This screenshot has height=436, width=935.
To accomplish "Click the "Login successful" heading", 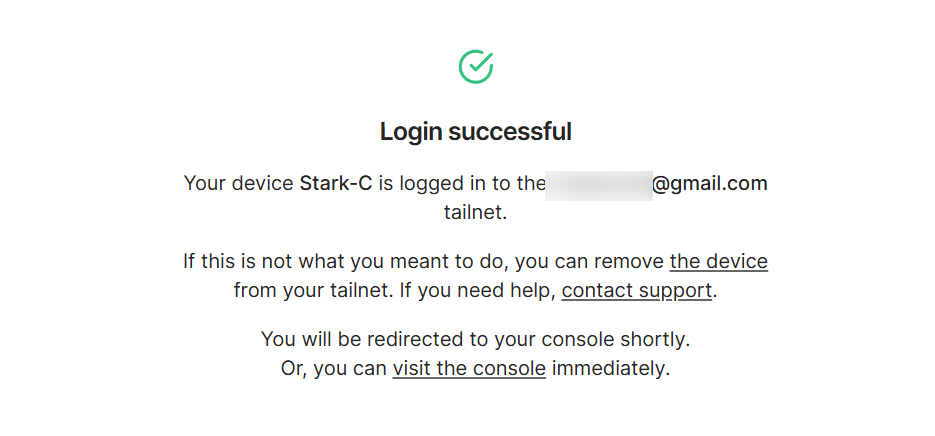I will pos(476,132).
